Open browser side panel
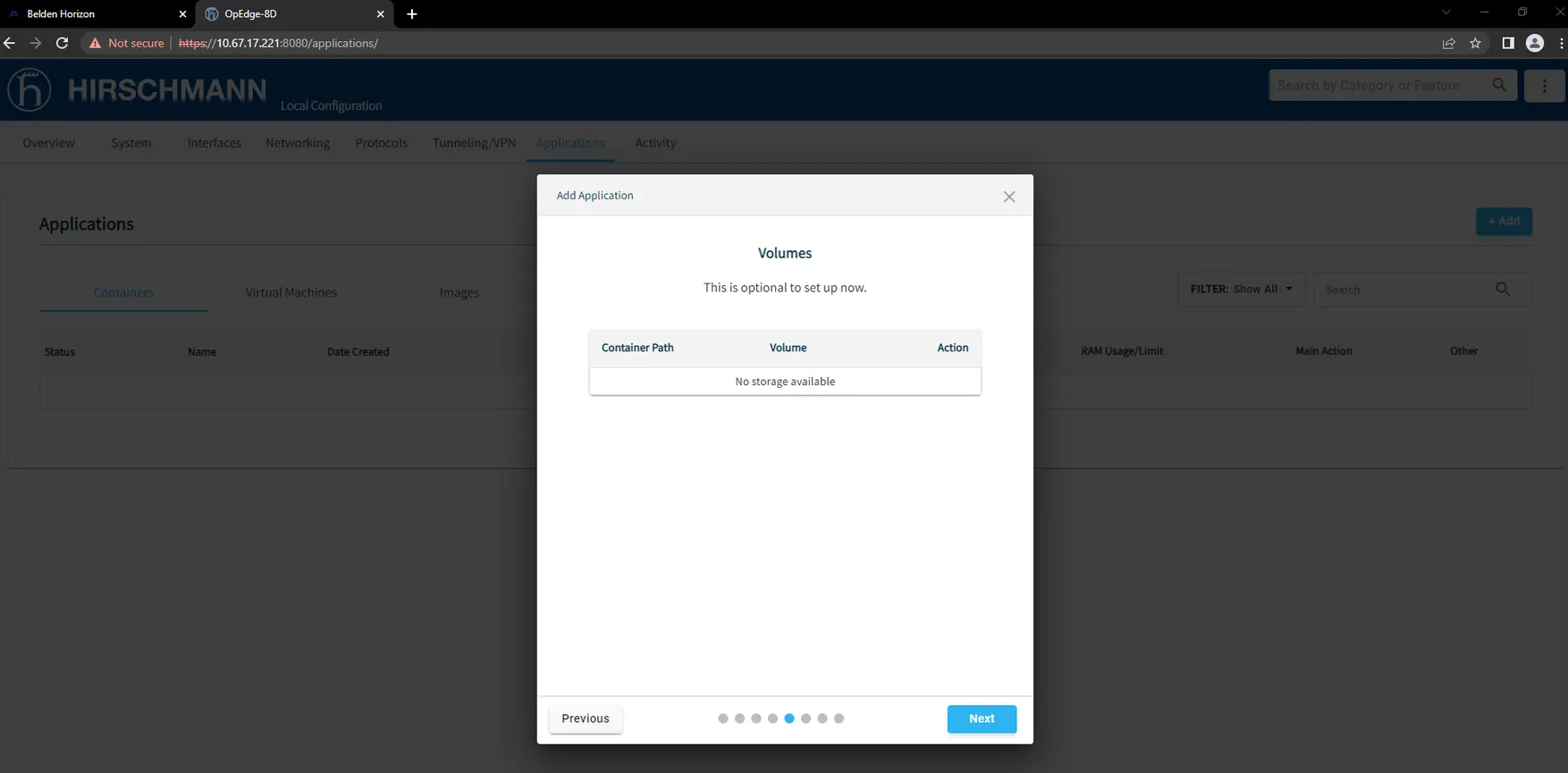Image resolution: width=1568 pixels, height=773 pixels. pos(1508,43)
